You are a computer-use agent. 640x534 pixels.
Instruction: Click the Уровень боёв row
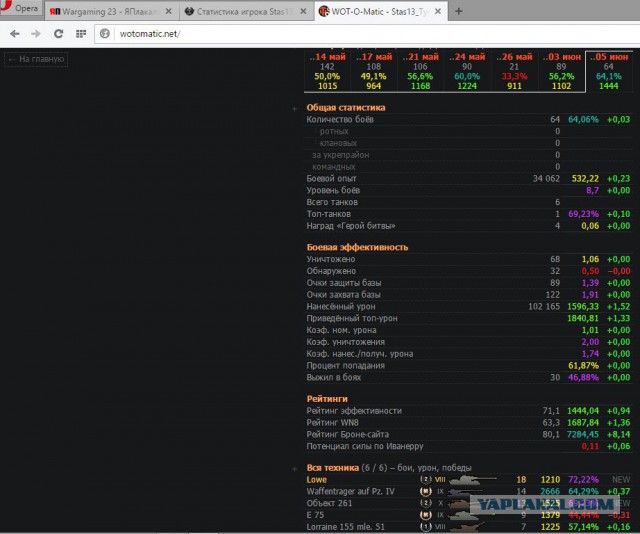[x=468, y=191]
